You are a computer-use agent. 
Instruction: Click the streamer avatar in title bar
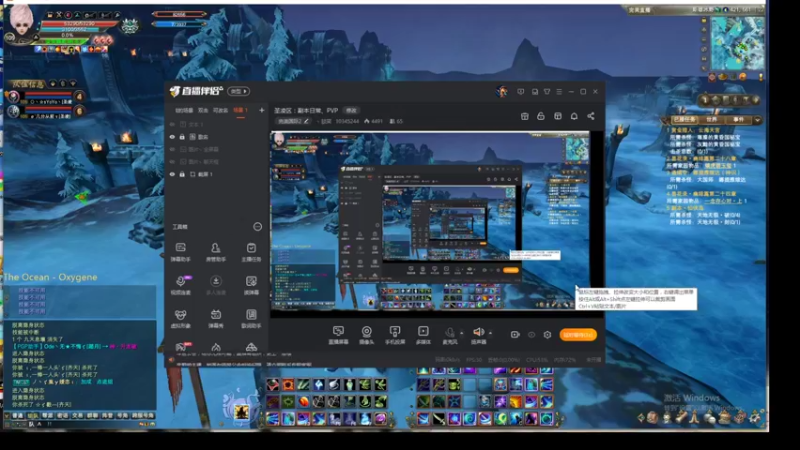click(502, 92)
